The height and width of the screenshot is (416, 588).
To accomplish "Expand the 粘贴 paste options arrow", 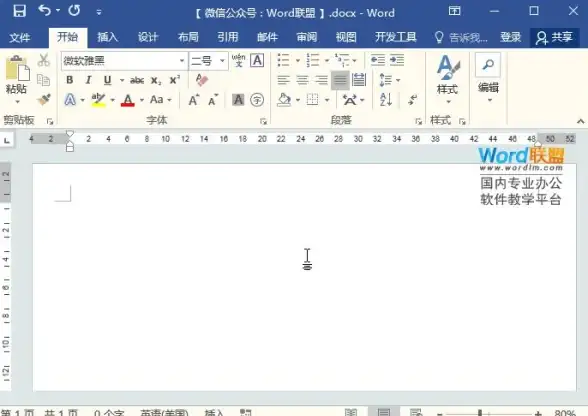I will coord(17,102).
